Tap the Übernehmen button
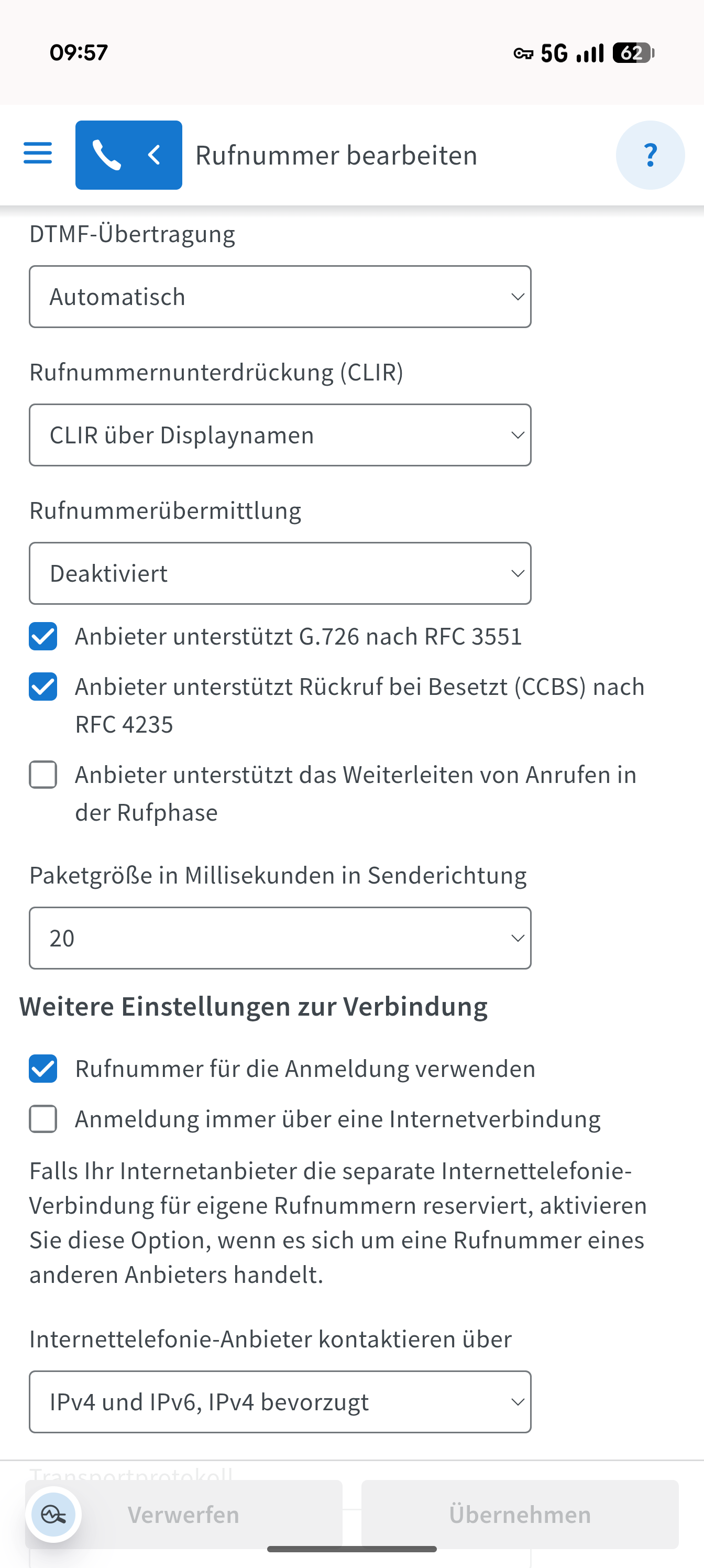Screen dimensions: 704x1568 tap(520, 1515)
